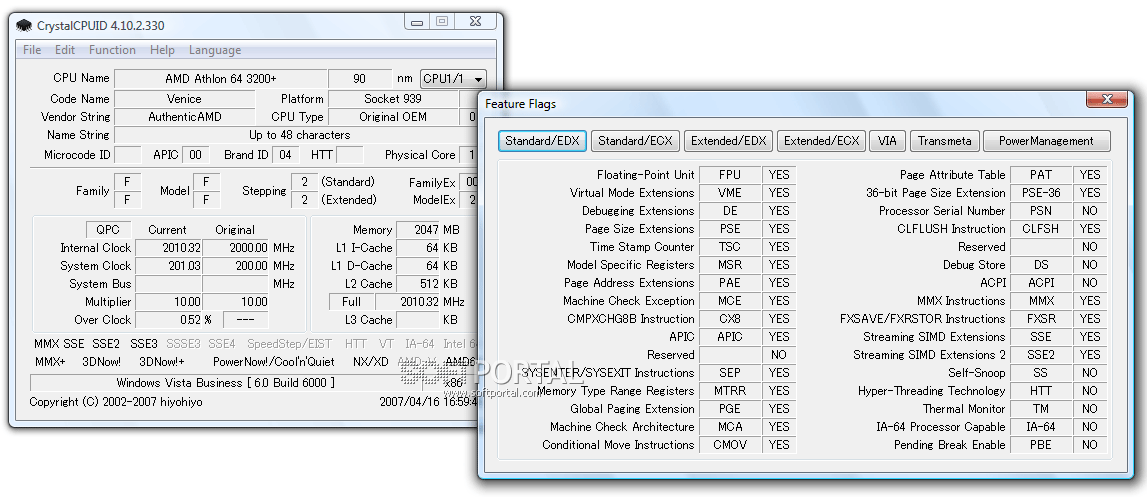Click the 3DNow!+ indicator
1147x497 pixels.
pyautogui.click(x=162, y=362)
